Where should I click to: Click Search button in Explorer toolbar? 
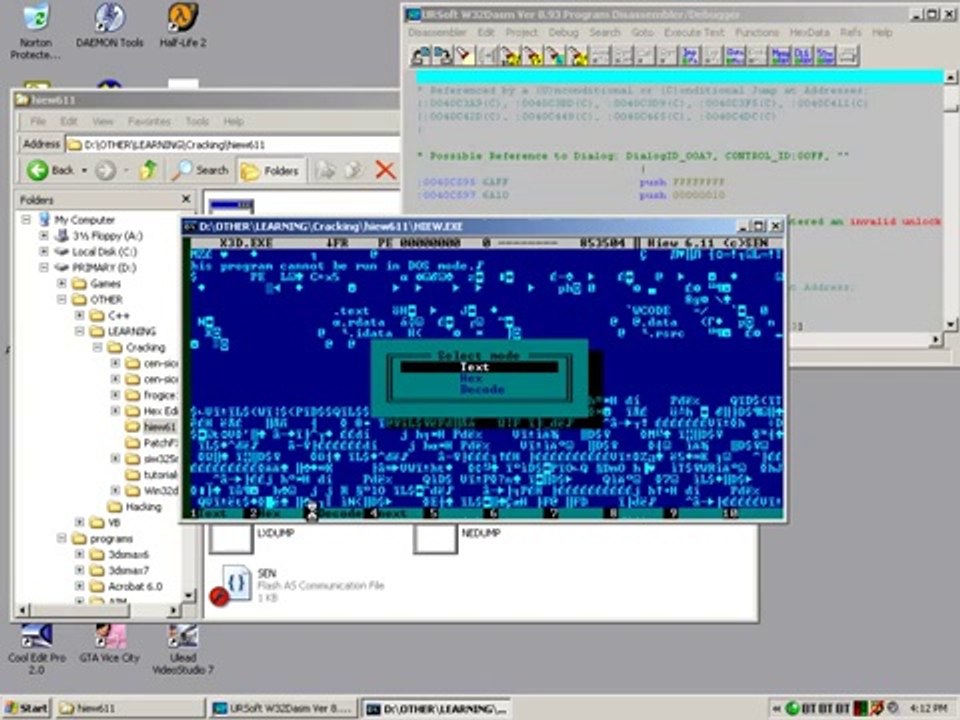pyautogui.click(x=201, y=170)
